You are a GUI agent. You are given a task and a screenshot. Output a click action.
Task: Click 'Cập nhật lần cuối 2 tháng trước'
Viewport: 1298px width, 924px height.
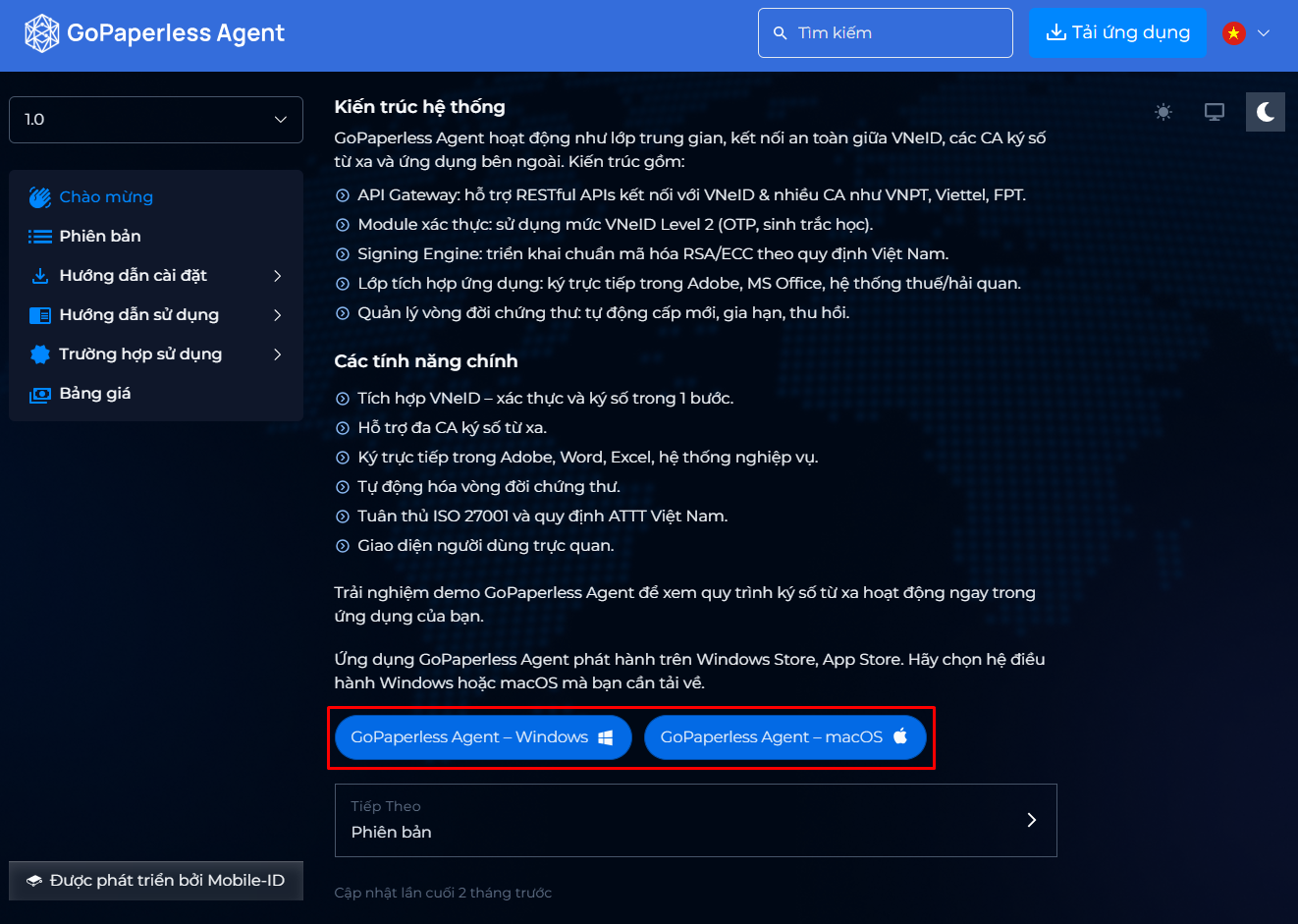pyautogui.click(x=443, y=893)
